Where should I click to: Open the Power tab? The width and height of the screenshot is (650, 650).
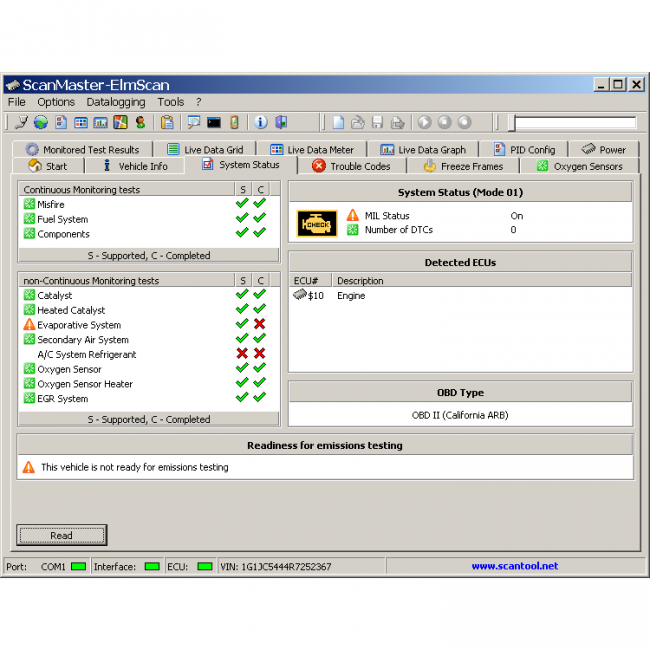click(604, 149)
